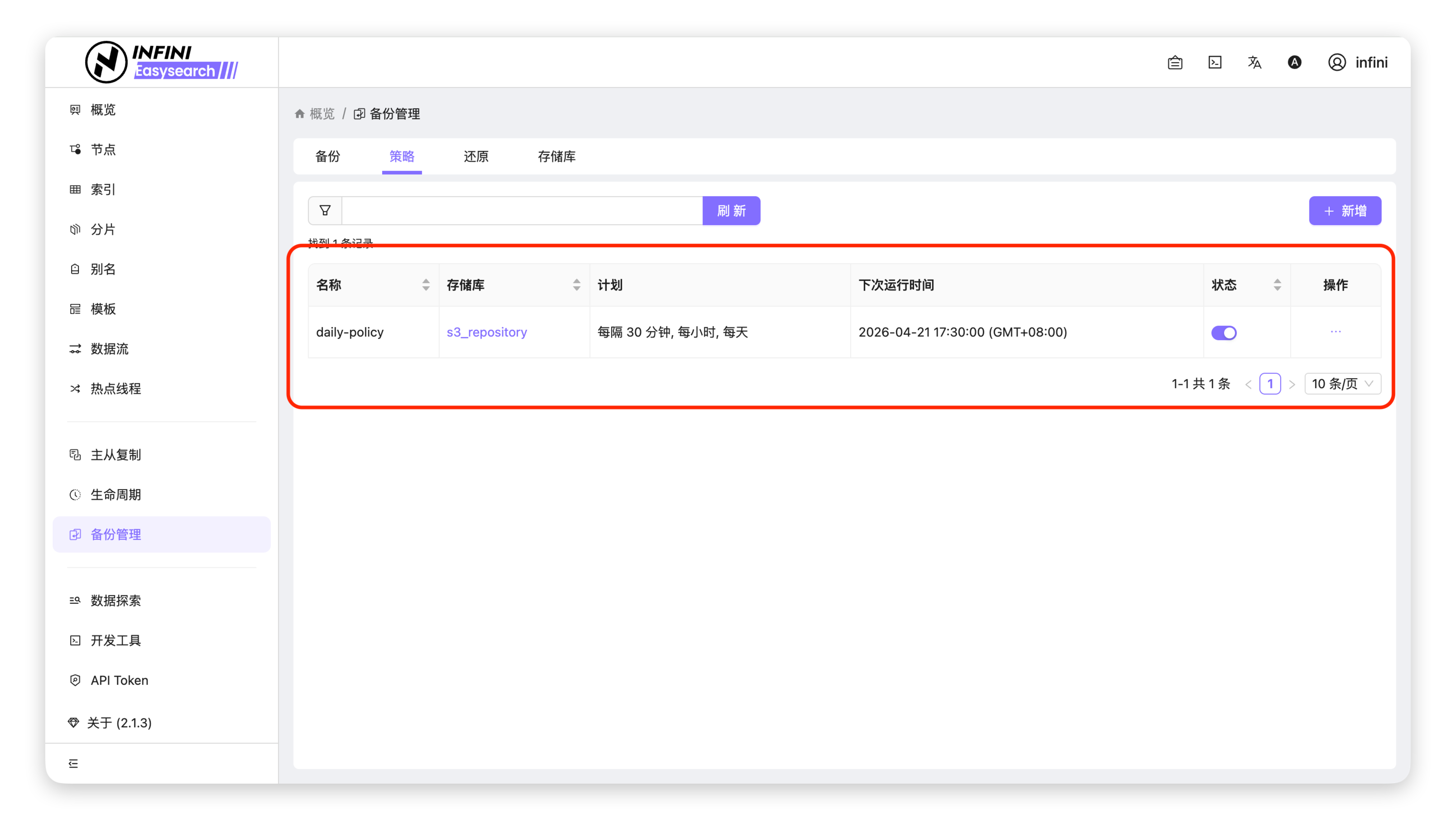Open the dev tools terminal icon in header
Image resolution: width=1456 pixels, height=838 pixels.
tap(1214, 62)
